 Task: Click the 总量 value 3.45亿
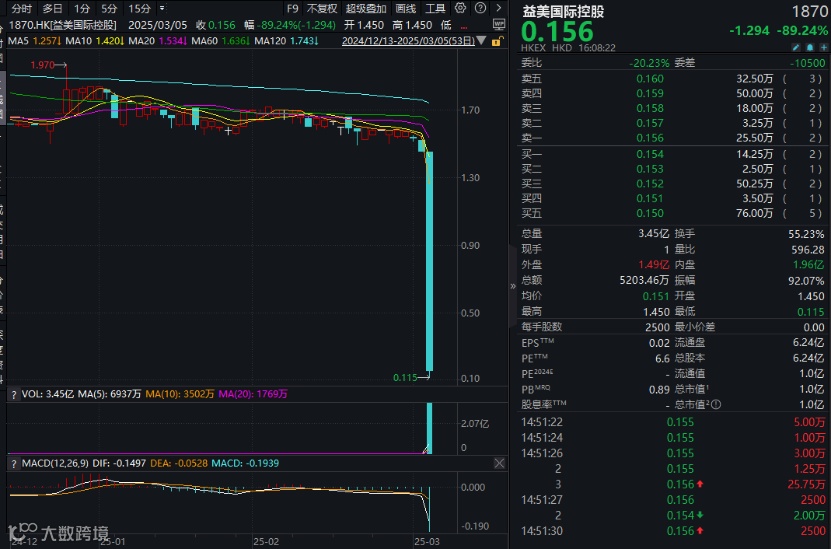click(x=653, y=234)
